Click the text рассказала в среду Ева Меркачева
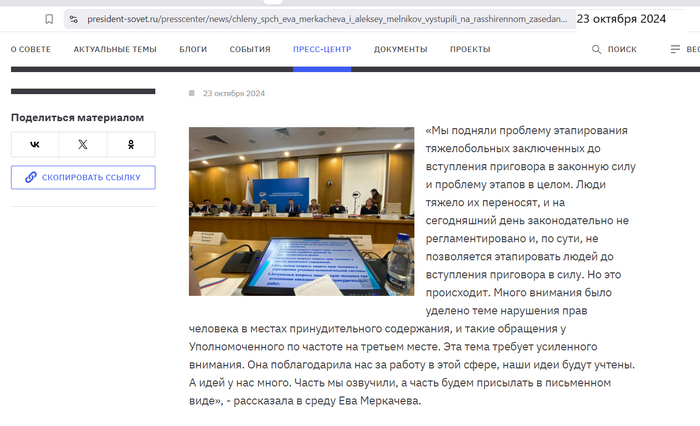This screenshot has width=700, height=426. click(x=327, y=401)
